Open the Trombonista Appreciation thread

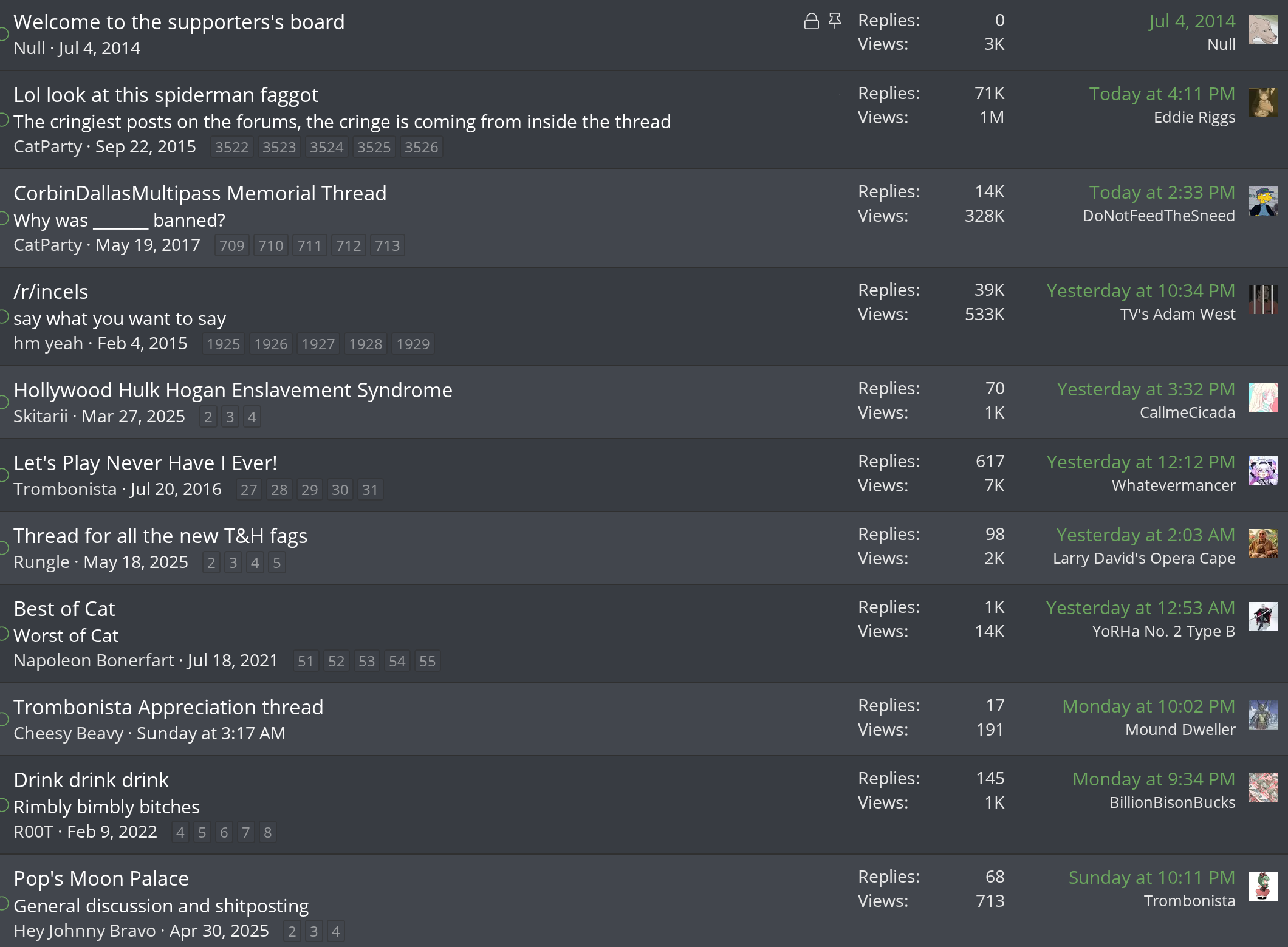pos(168,707)
